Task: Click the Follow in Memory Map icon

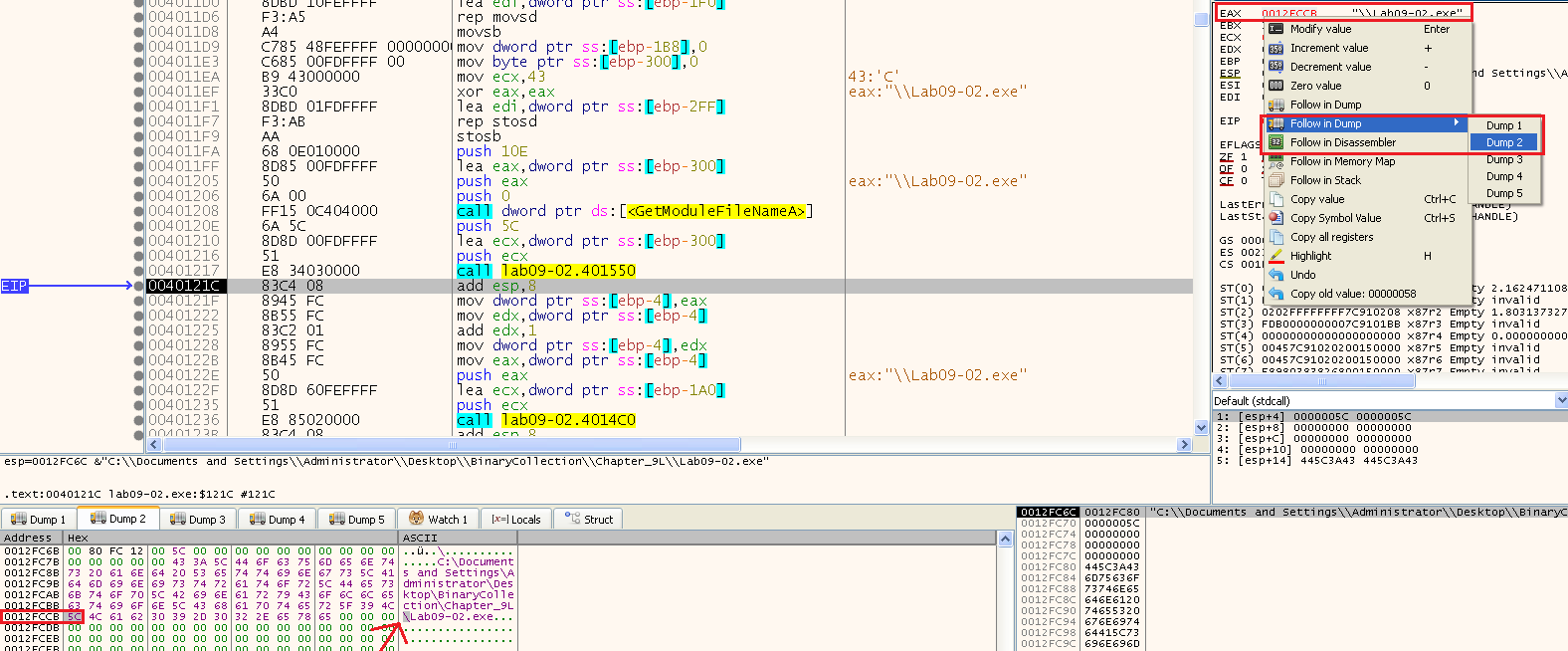Action: pyautogui.click(x=1275, y=161)
